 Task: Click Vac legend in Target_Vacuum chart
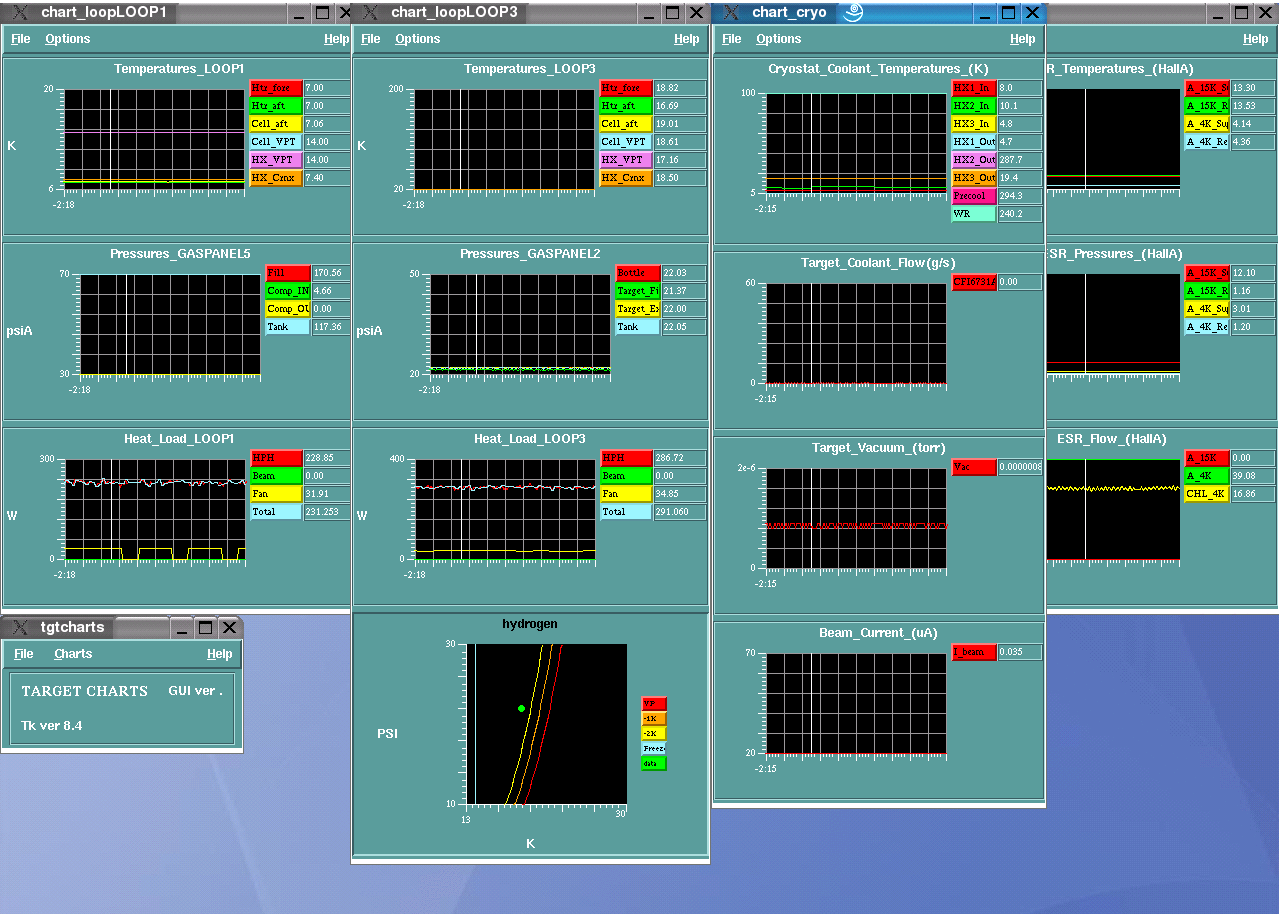coord(974,467)
